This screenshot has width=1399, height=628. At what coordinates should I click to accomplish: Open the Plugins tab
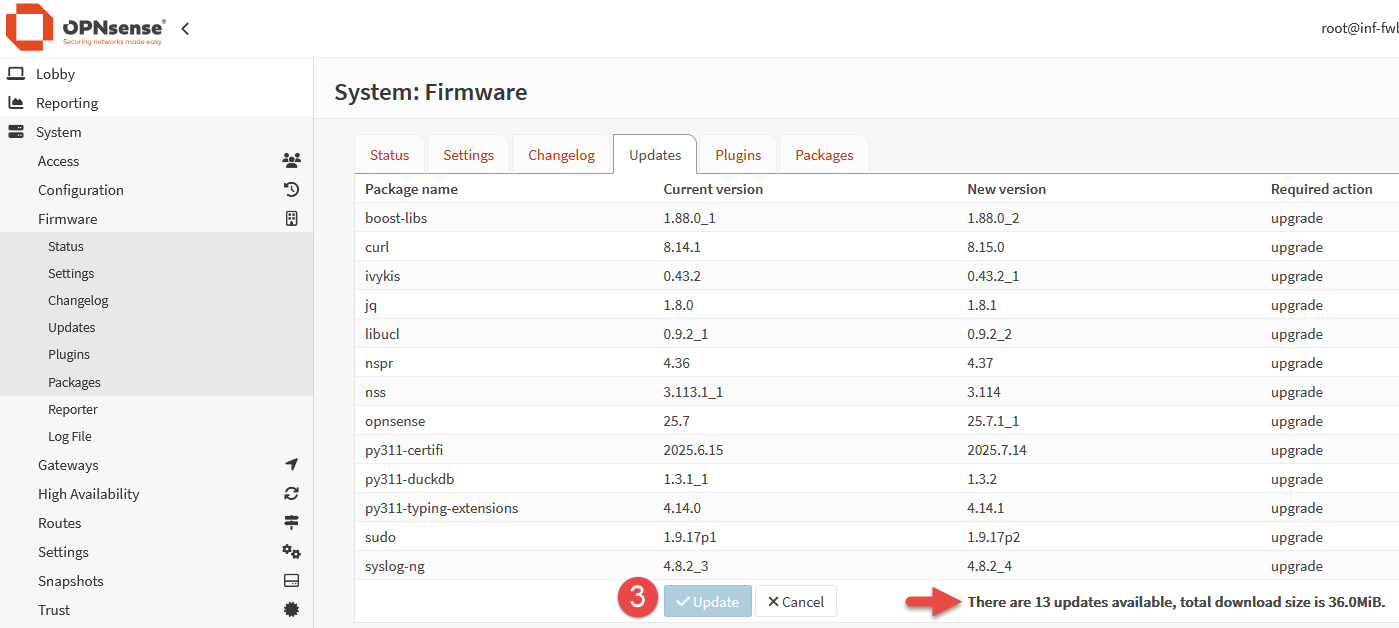pyautogui.click(x=738, y=155)
